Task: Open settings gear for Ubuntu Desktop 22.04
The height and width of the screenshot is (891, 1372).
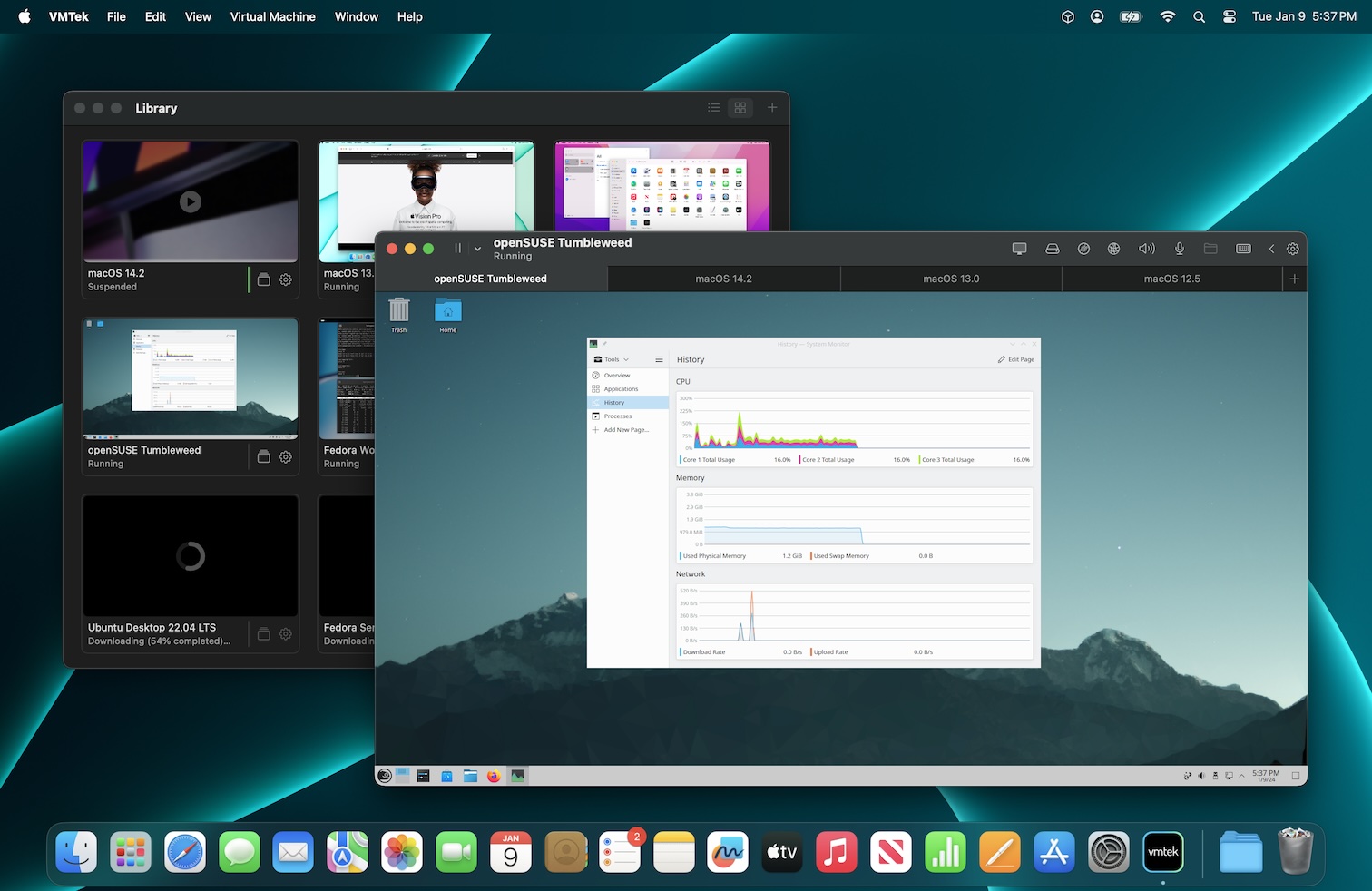Action: pyautogui.click(x=286, y=634)
